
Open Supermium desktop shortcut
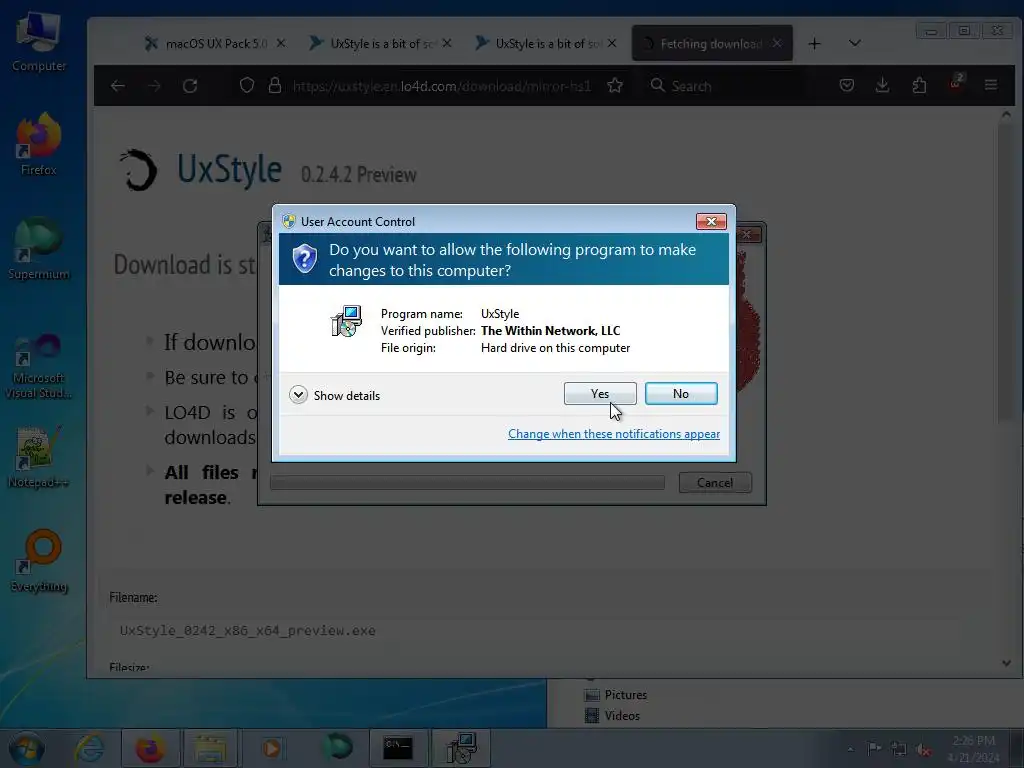pyautogui.click(x=39, y=249)
